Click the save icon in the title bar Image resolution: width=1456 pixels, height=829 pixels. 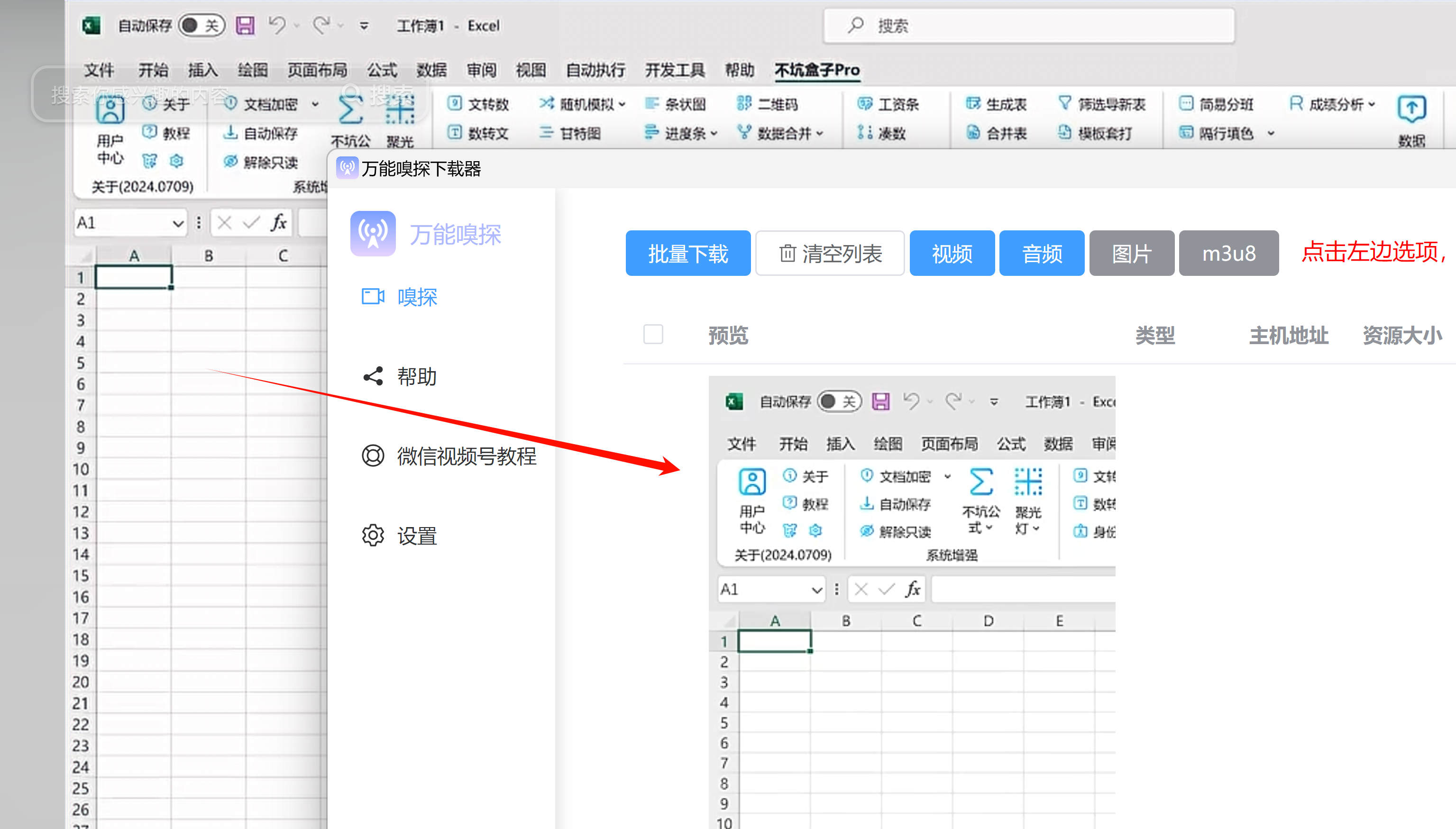[x=246, y=26]
